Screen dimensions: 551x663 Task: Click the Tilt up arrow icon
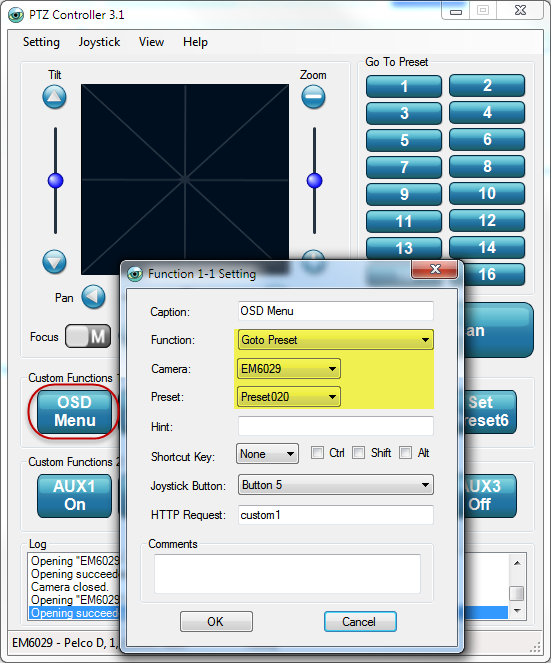pos(54,97)
